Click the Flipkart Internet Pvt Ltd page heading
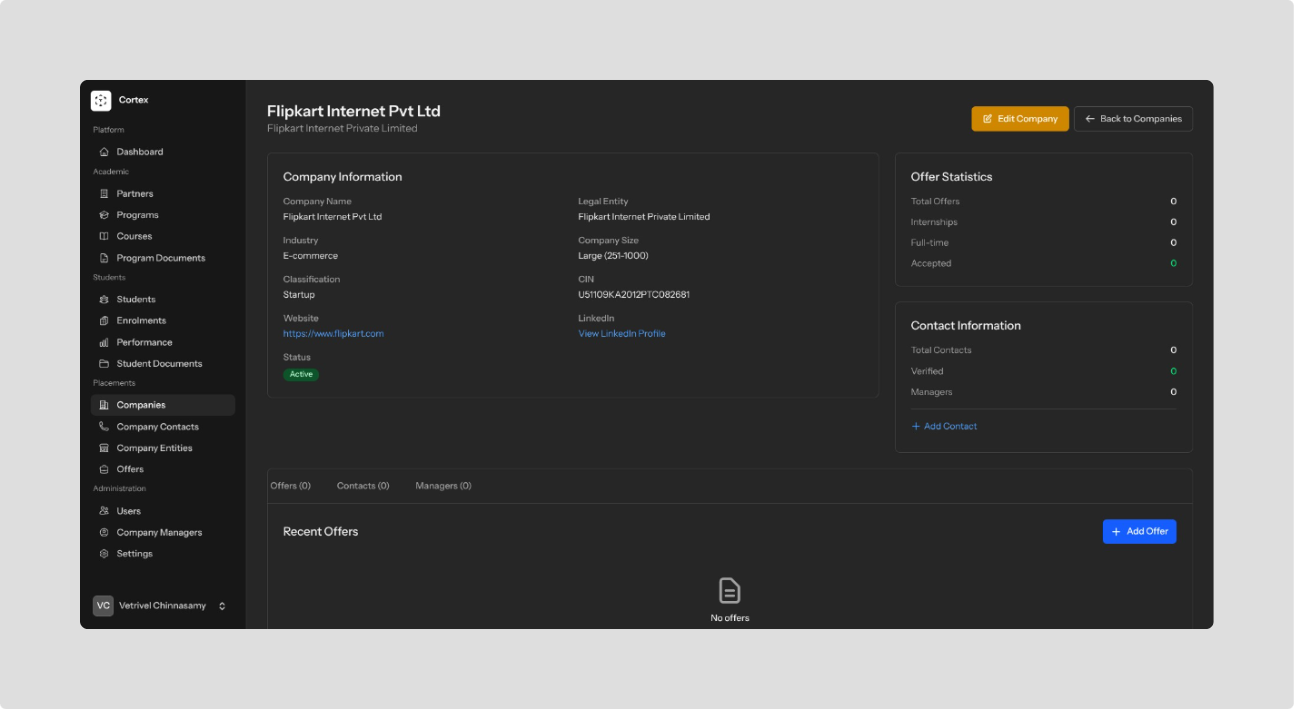 353,111
